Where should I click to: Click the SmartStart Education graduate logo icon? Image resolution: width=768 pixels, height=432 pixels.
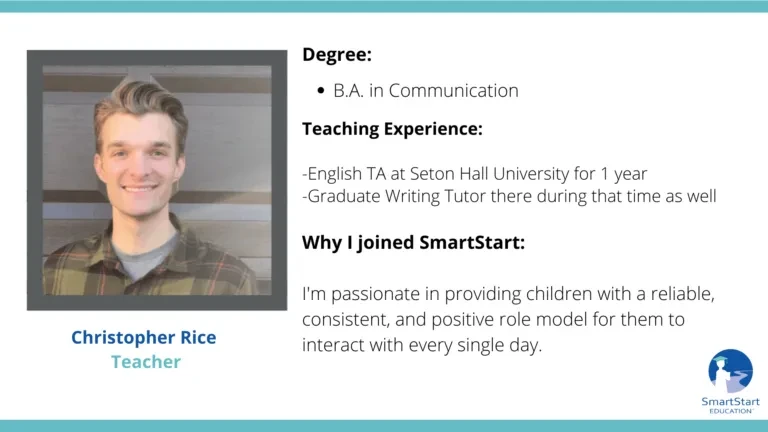[x=730, y=371]
